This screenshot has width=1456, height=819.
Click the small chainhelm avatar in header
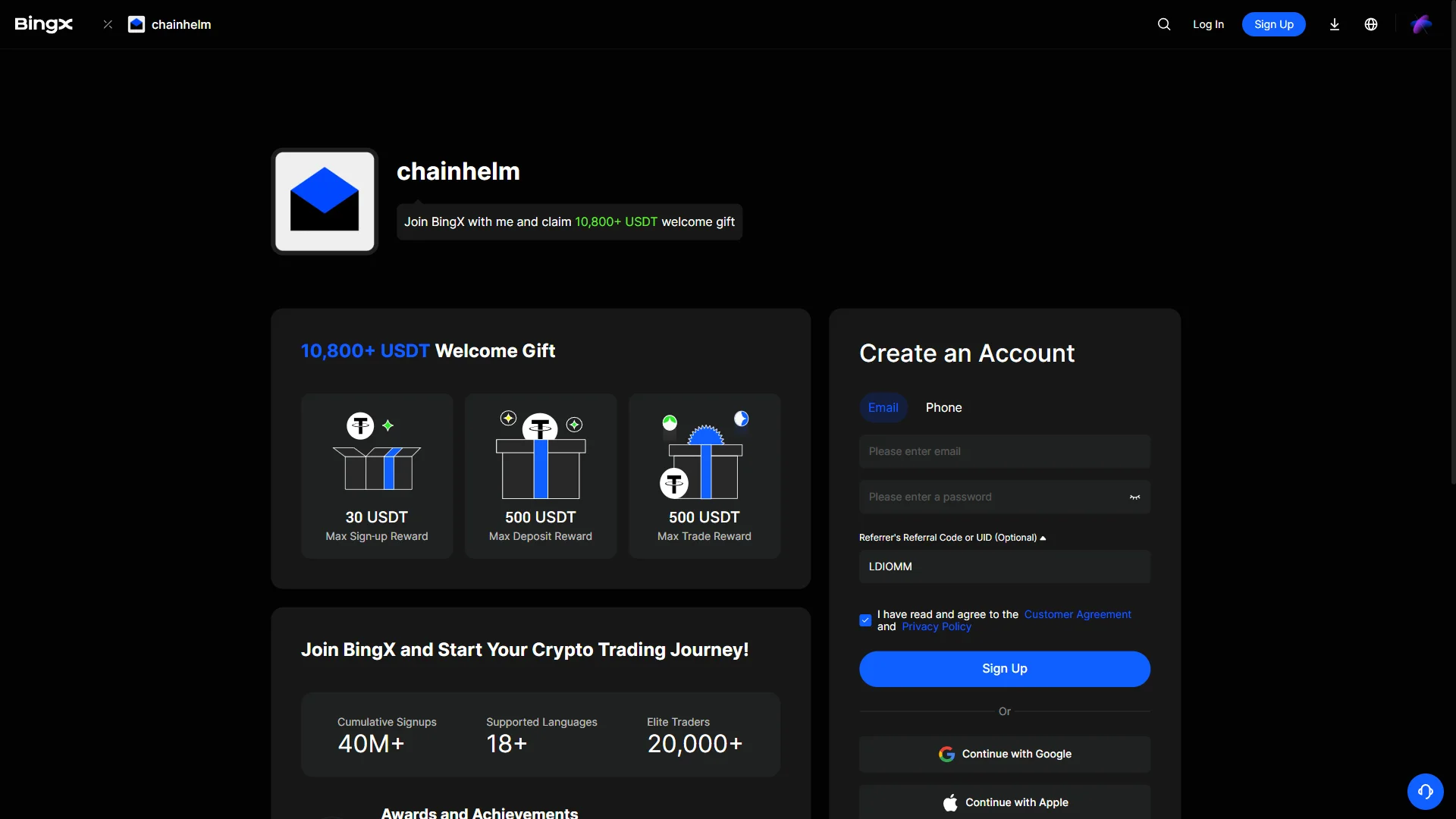point(136,24)
